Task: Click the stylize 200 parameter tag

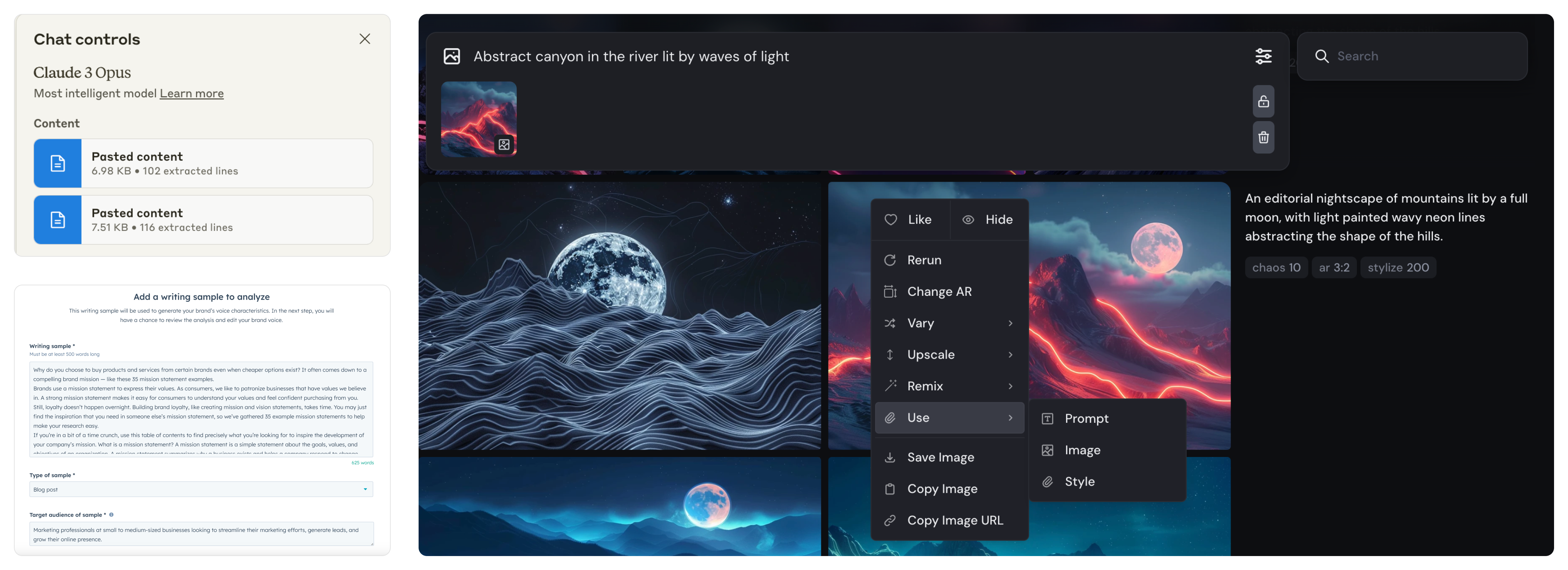Action: point(1398,267)
